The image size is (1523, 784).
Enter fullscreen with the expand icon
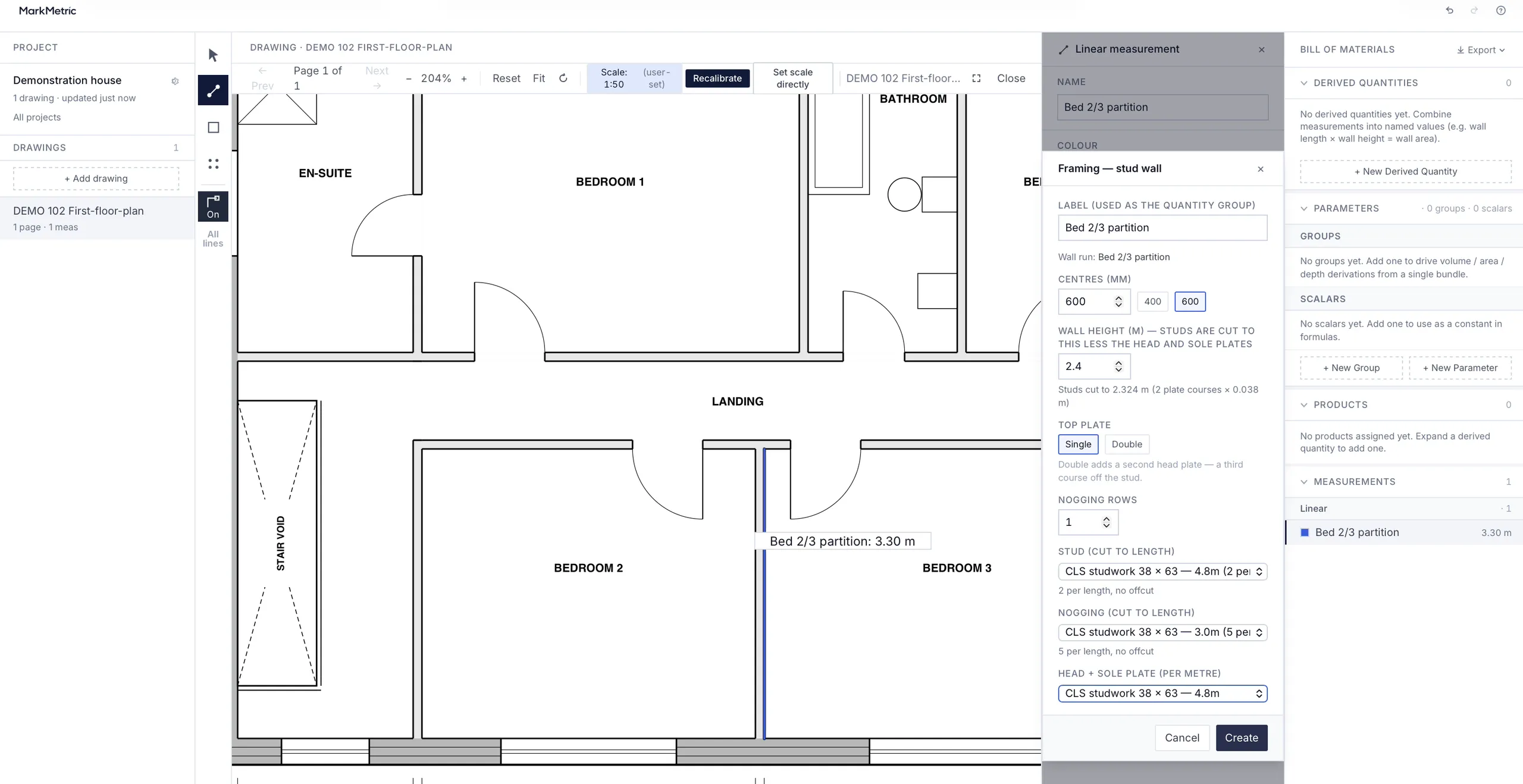pyautogui.click(x=976, y=78)
